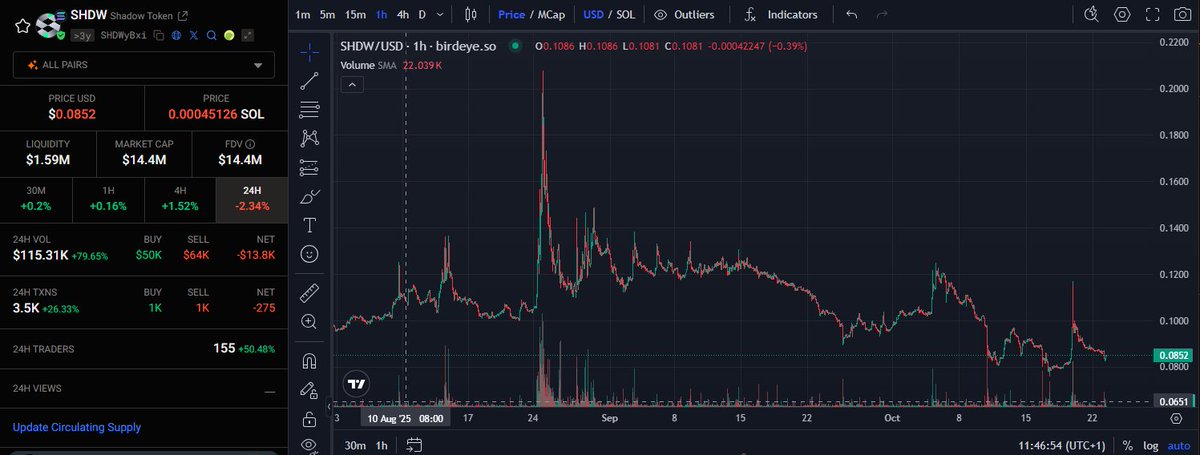This screenshot has height=455, width=1200.
Task: Toggle log scale
Action: 1153,445
